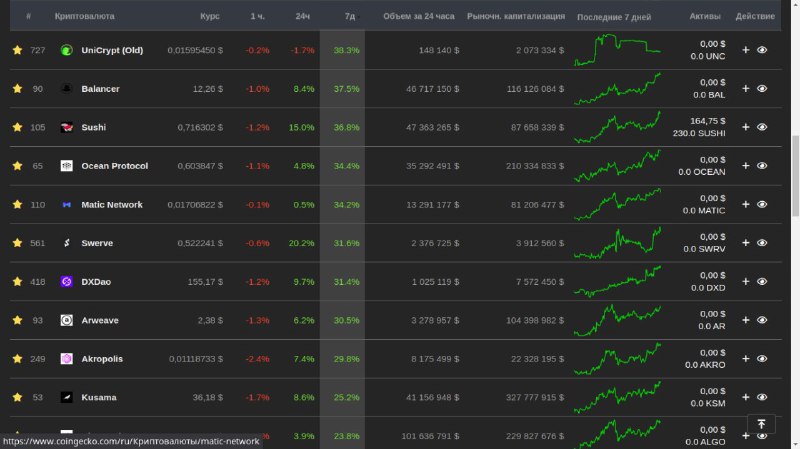Toggle eye icon on Balancer row

762,89
